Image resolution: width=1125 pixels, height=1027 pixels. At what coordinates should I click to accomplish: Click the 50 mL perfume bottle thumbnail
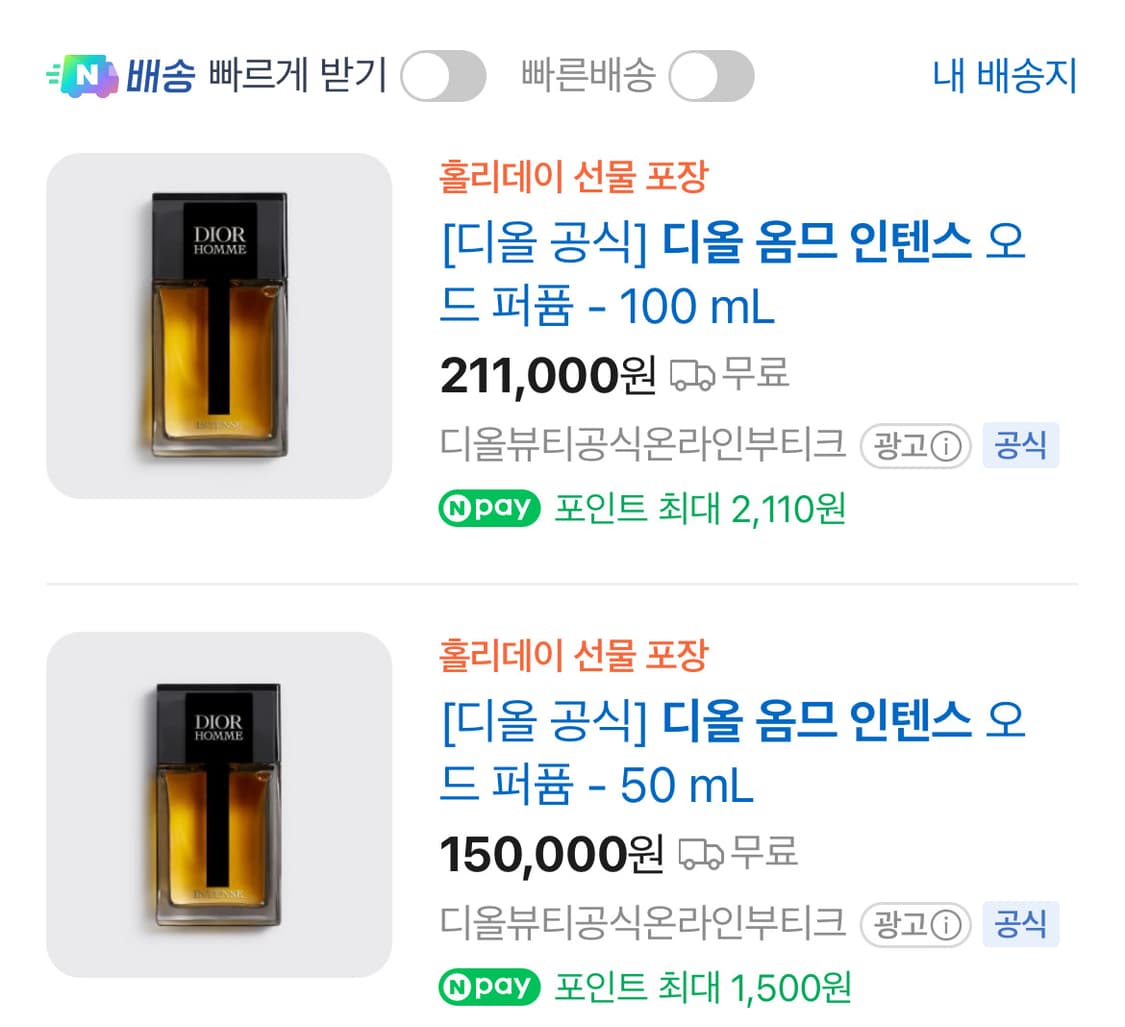click(219, 805)
